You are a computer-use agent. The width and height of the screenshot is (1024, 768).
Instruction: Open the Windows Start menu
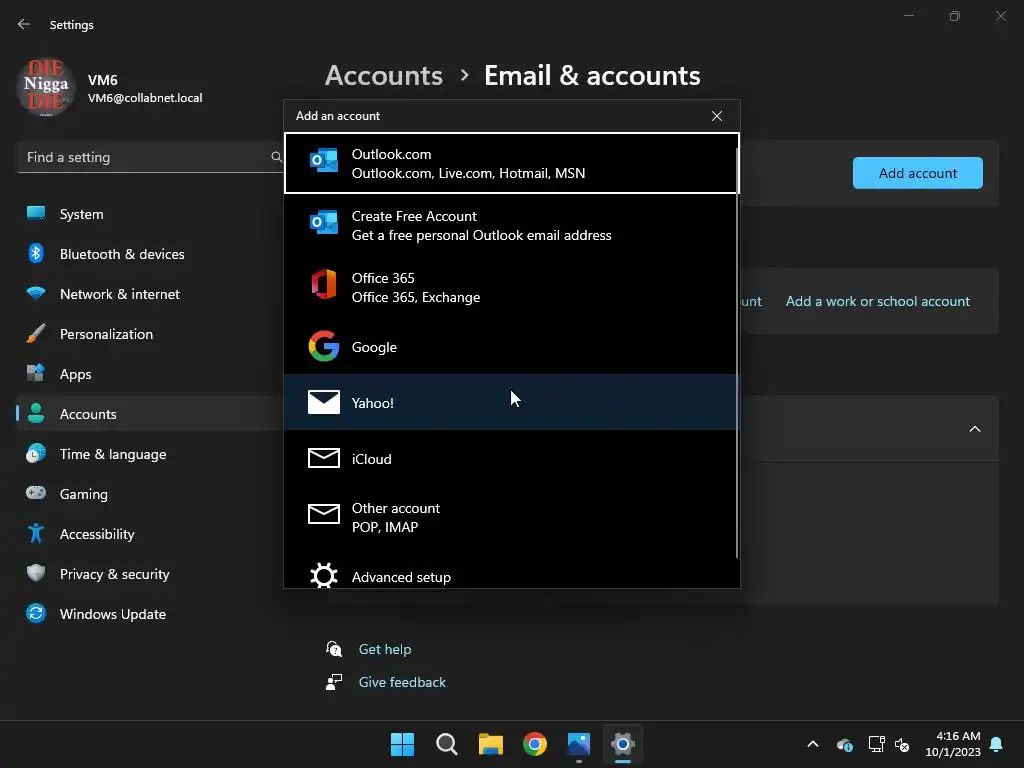click(x=402, y=744)
